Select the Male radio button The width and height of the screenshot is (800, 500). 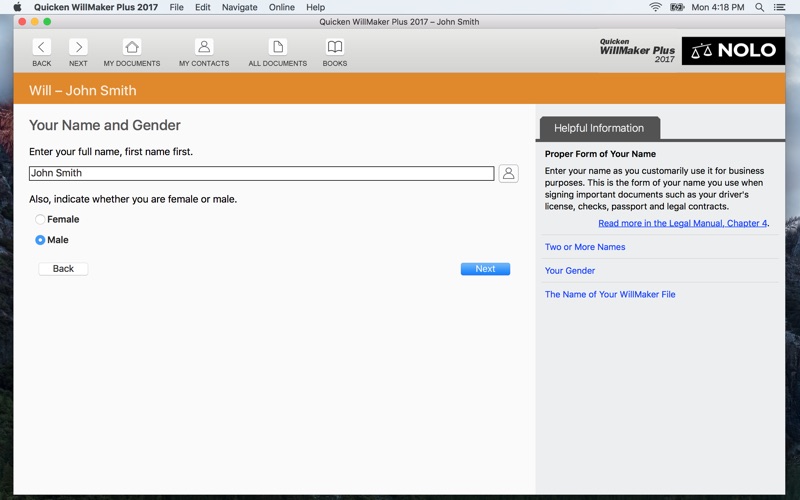(40, 240)
